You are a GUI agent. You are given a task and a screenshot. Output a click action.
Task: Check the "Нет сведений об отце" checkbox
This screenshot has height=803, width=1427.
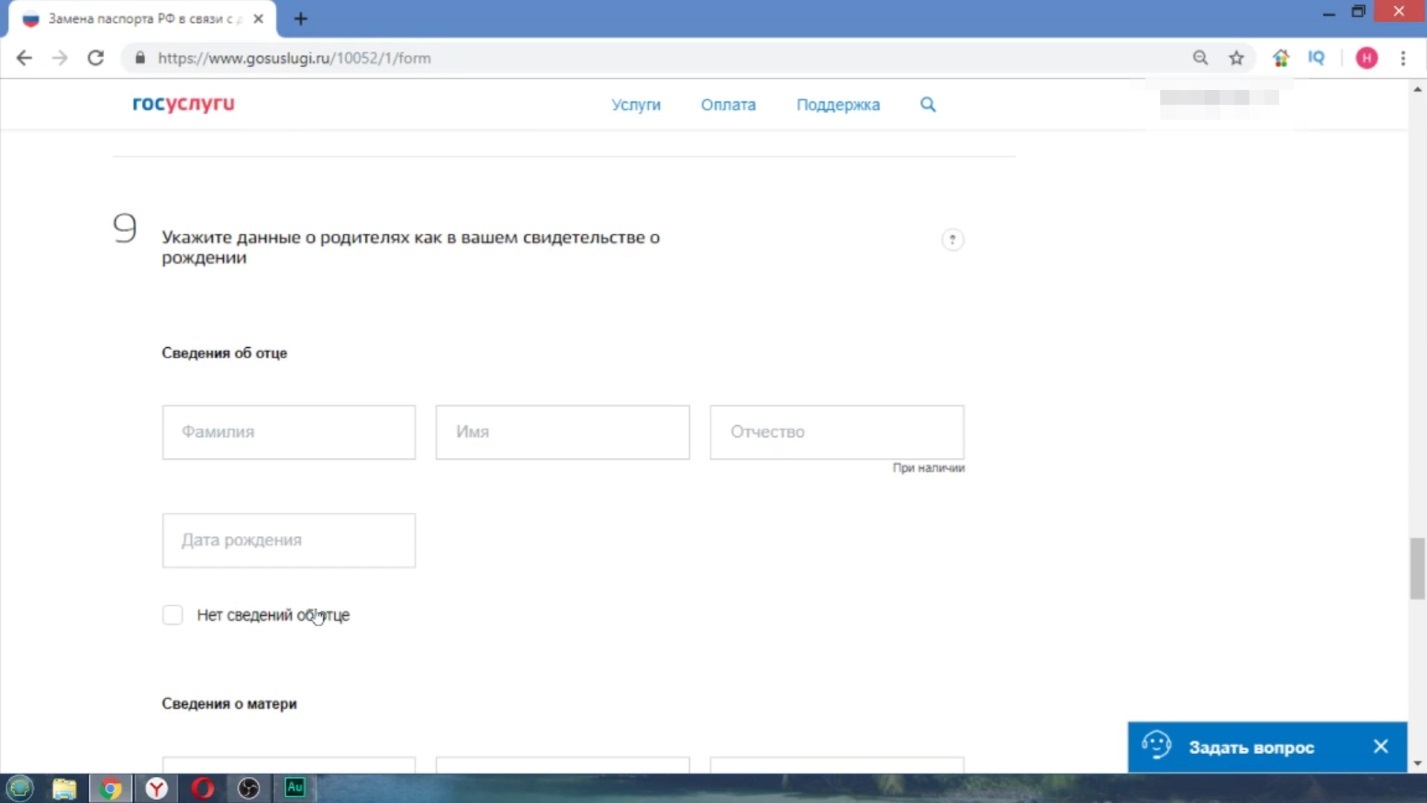(173, 615)
